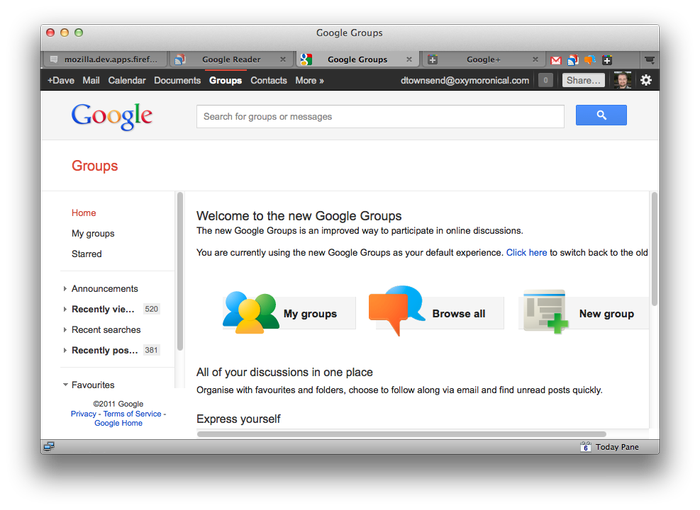Open Contacts in the Google bar
Viewport: 700px width, 510px height.
tap(268, 80)
